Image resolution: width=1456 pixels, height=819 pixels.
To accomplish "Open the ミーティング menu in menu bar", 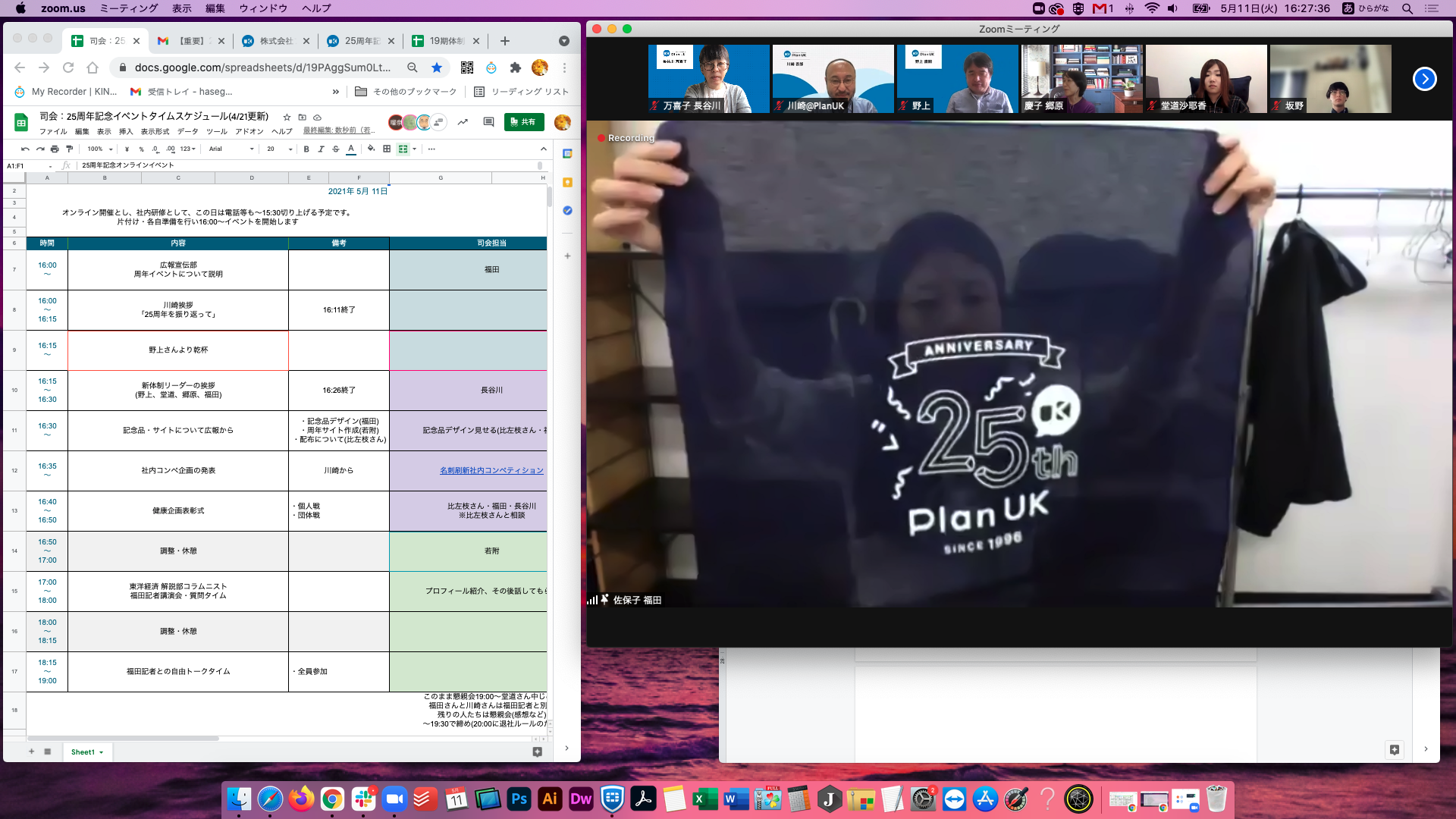I will (129, 8).
